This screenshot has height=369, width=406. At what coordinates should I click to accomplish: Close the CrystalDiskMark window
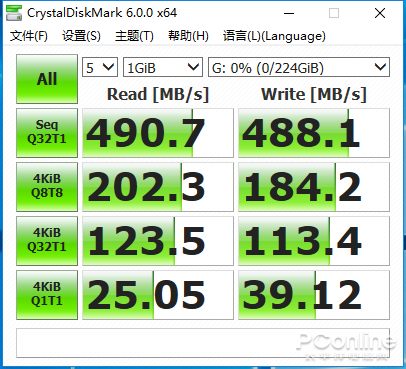(380, 13)
